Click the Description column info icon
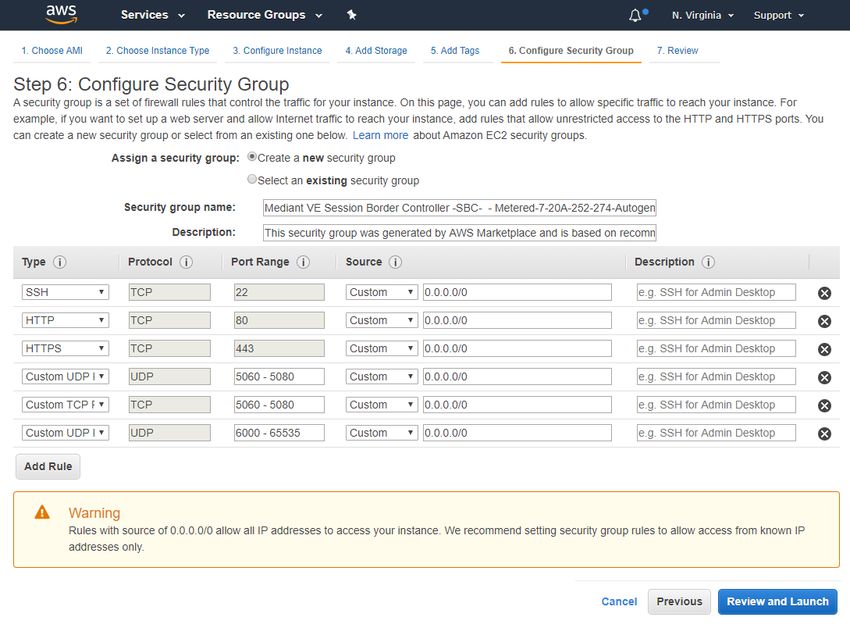This screenshot has height=628, width=850. click(708, 262)
